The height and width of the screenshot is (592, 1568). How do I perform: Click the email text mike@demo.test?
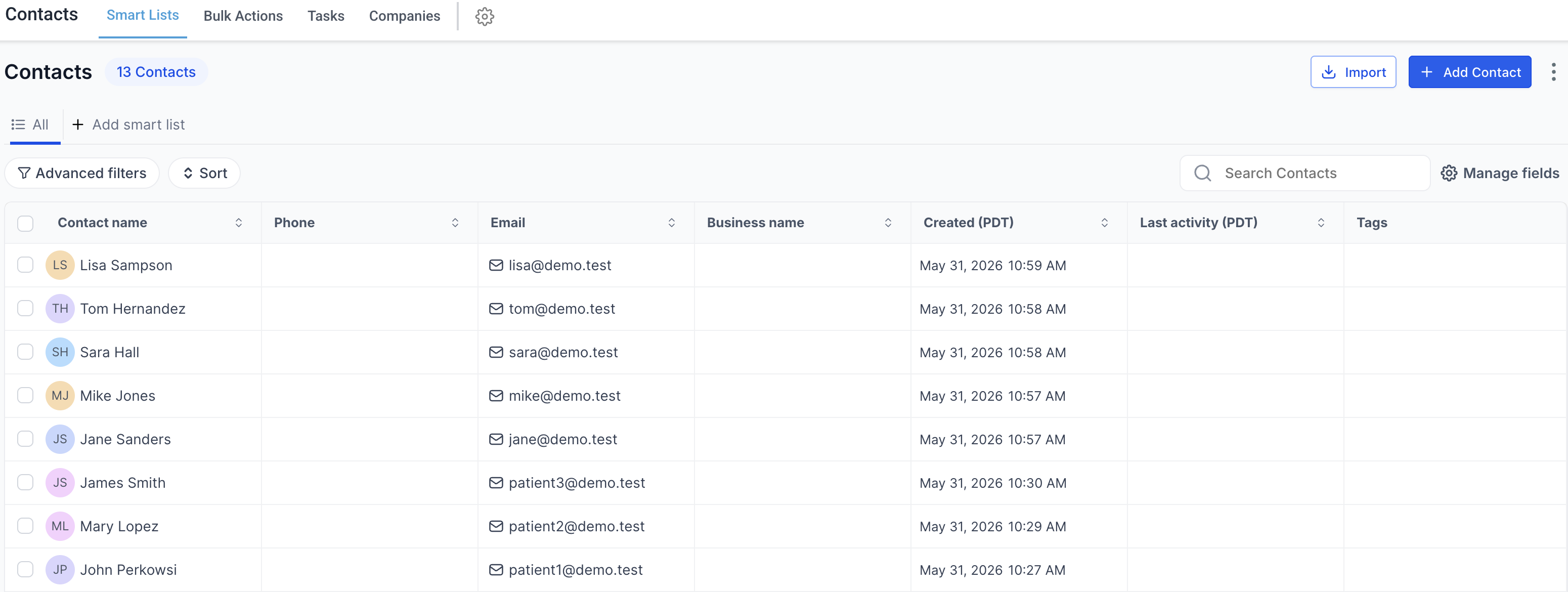(564, 396)
